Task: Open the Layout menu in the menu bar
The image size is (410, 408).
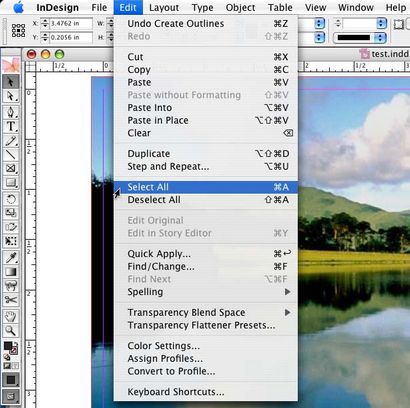Action: pos(164,7)
